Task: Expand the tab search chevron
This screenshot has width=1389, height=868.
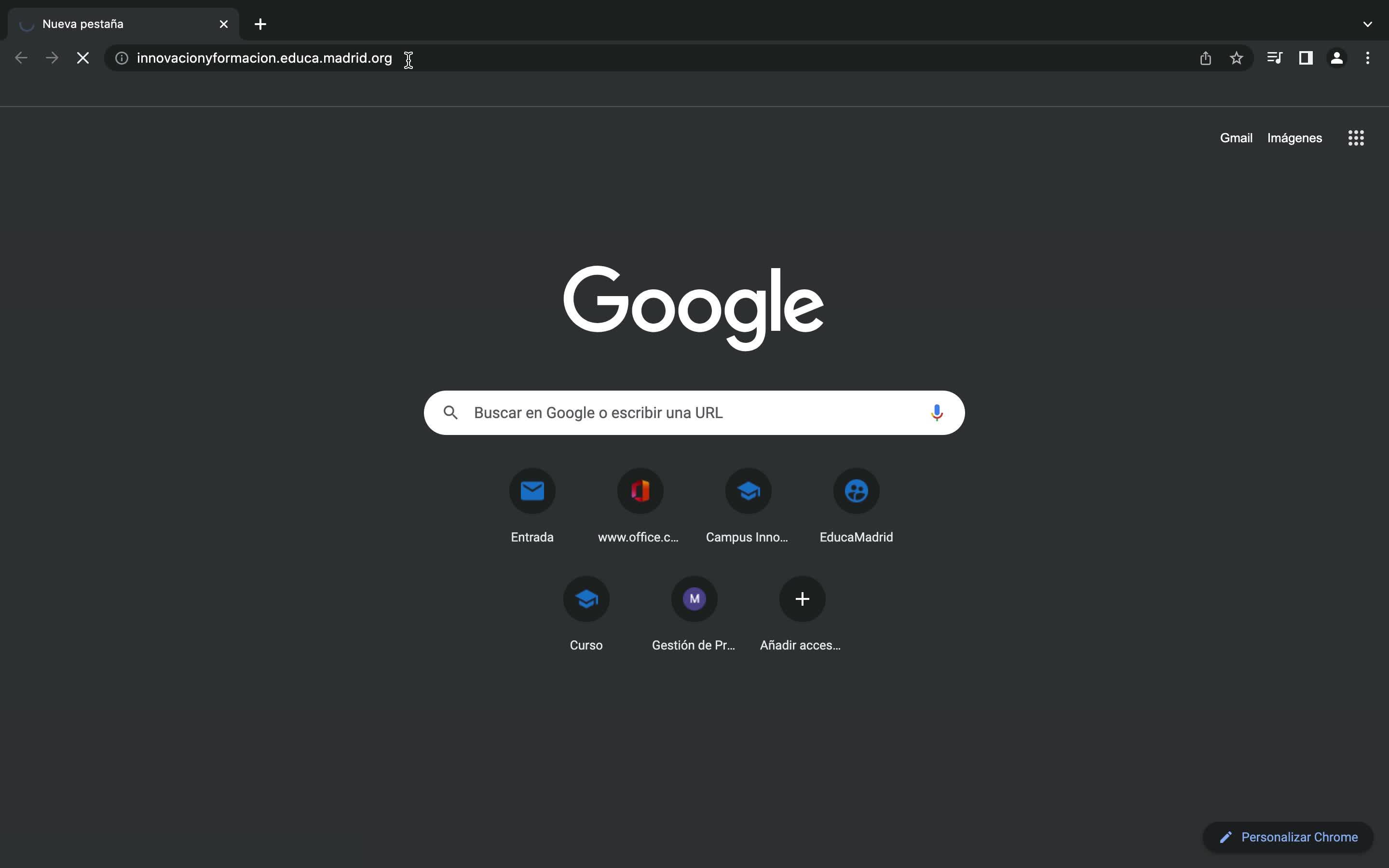Action: pyautogui.click(x=1367, y=24)
